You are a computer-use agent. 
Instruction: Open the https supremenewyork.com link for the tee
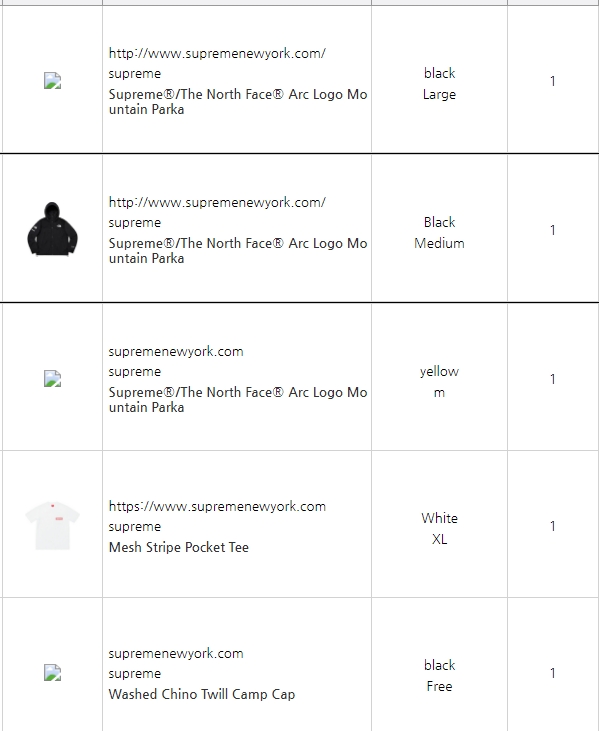217,506
